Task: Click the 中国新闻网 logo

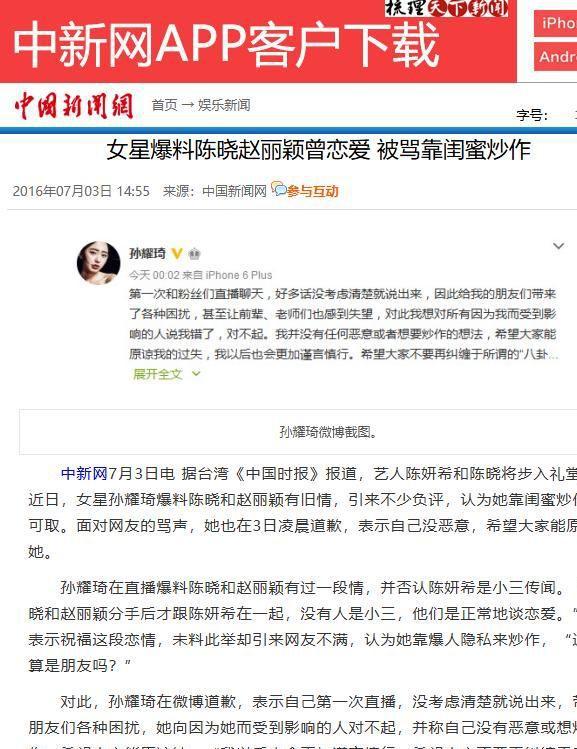Action: (x=73, y=105)
